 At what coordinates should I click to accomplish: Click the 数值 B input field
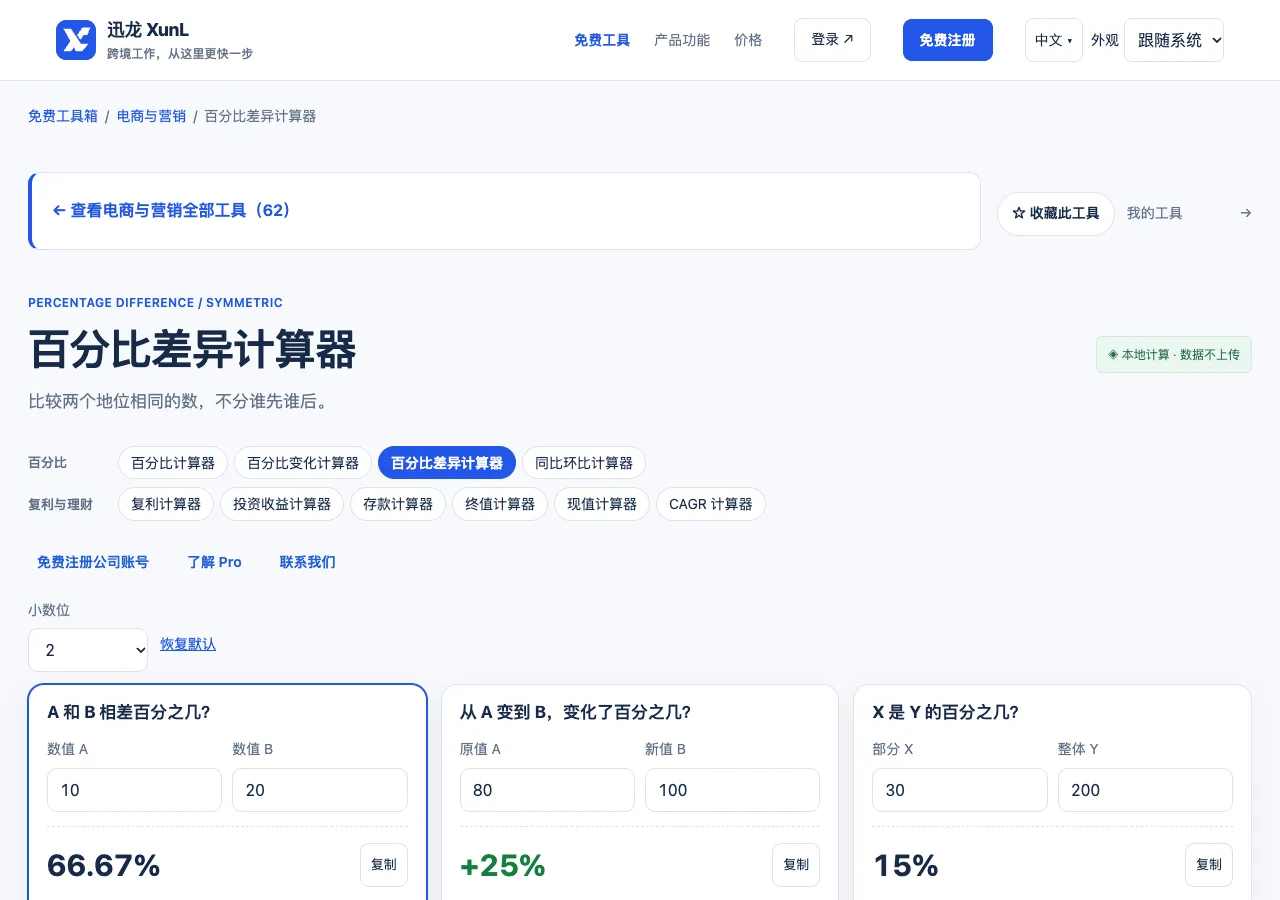coord(320,790)
